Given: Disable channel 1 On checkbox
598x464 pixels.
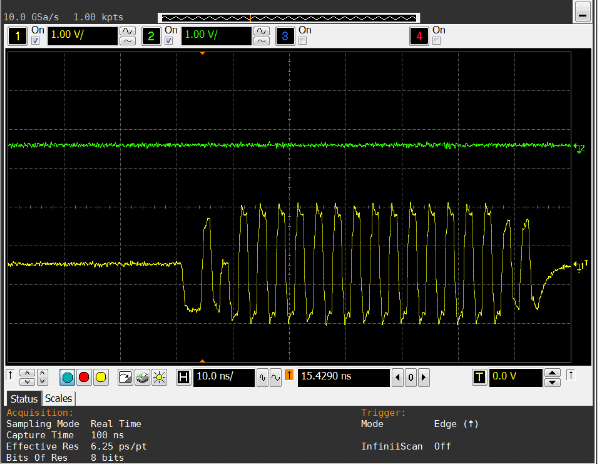Looking at the screenshot, I should point(35,40).
